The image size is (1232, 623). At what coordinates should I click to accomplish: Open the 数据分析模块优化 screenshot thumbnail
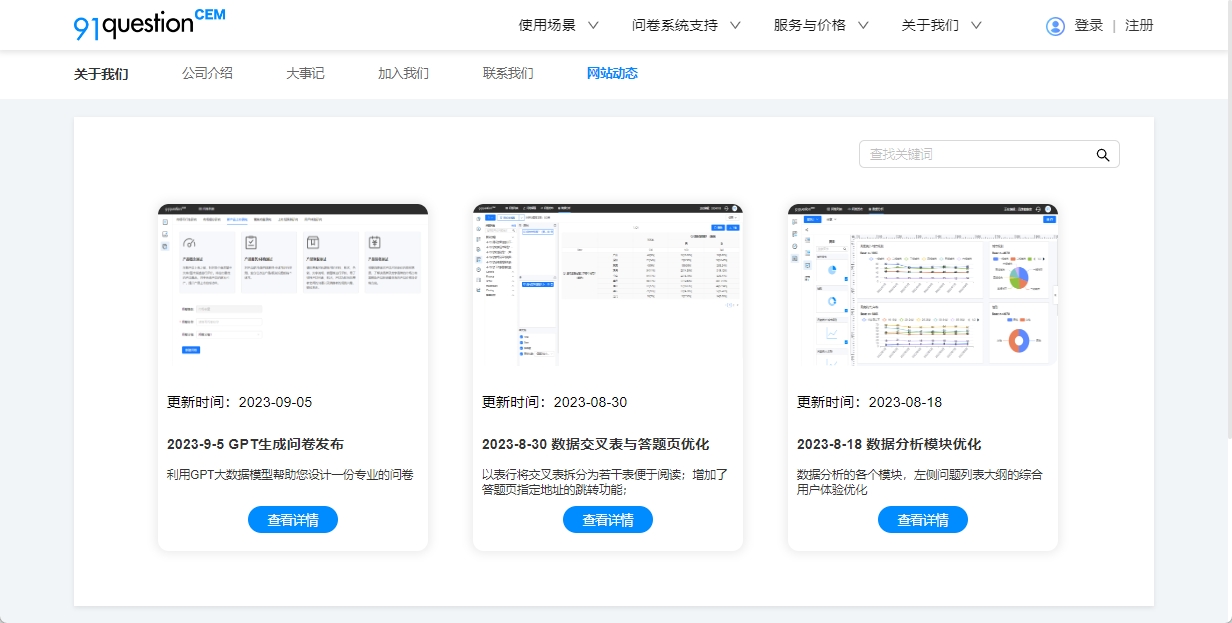pyautogui.click(x=923, y=285)
